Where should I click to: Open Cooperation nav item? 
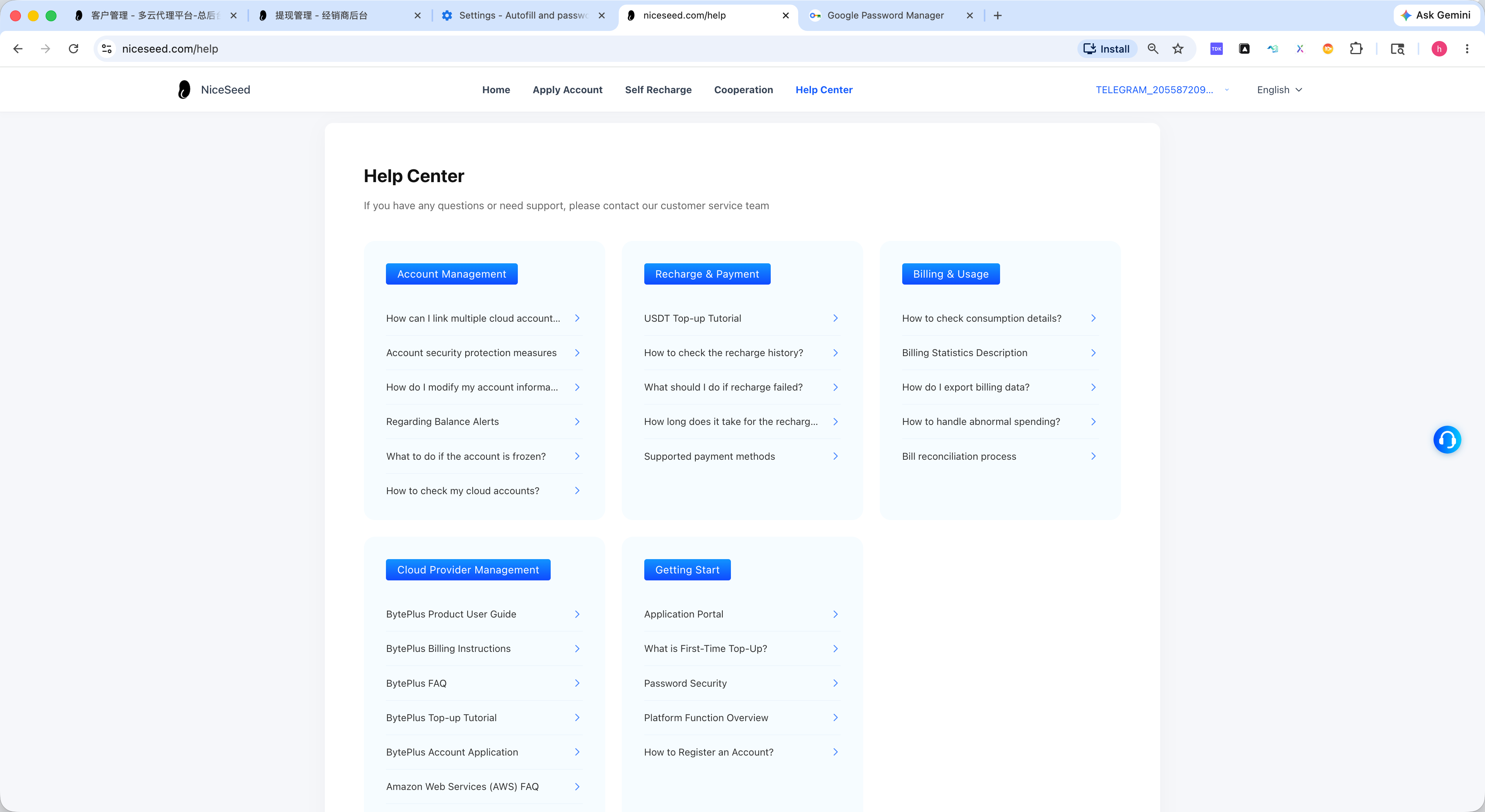point(744,90)
